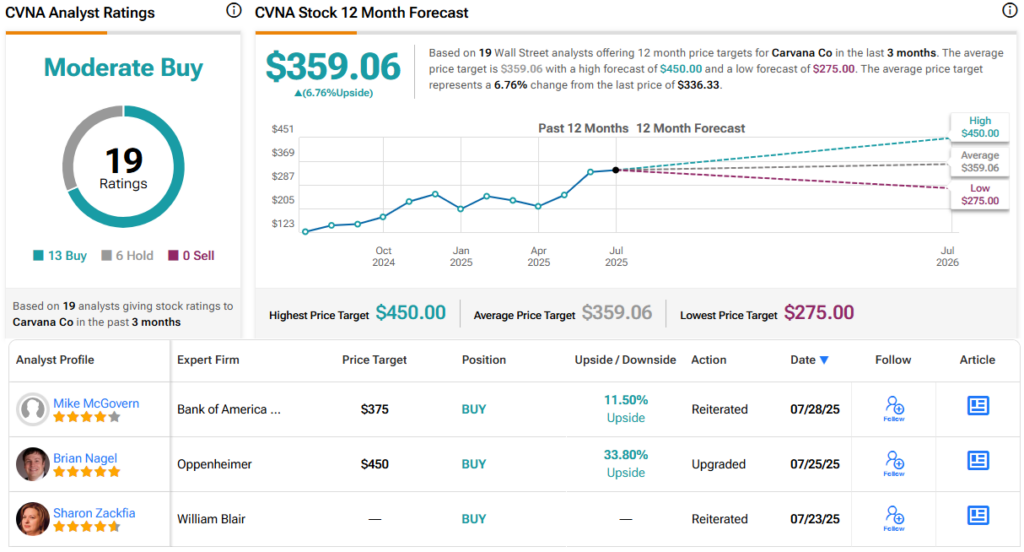
Task: Click the 33.80% Upside cell
Action: coord(626,464)
